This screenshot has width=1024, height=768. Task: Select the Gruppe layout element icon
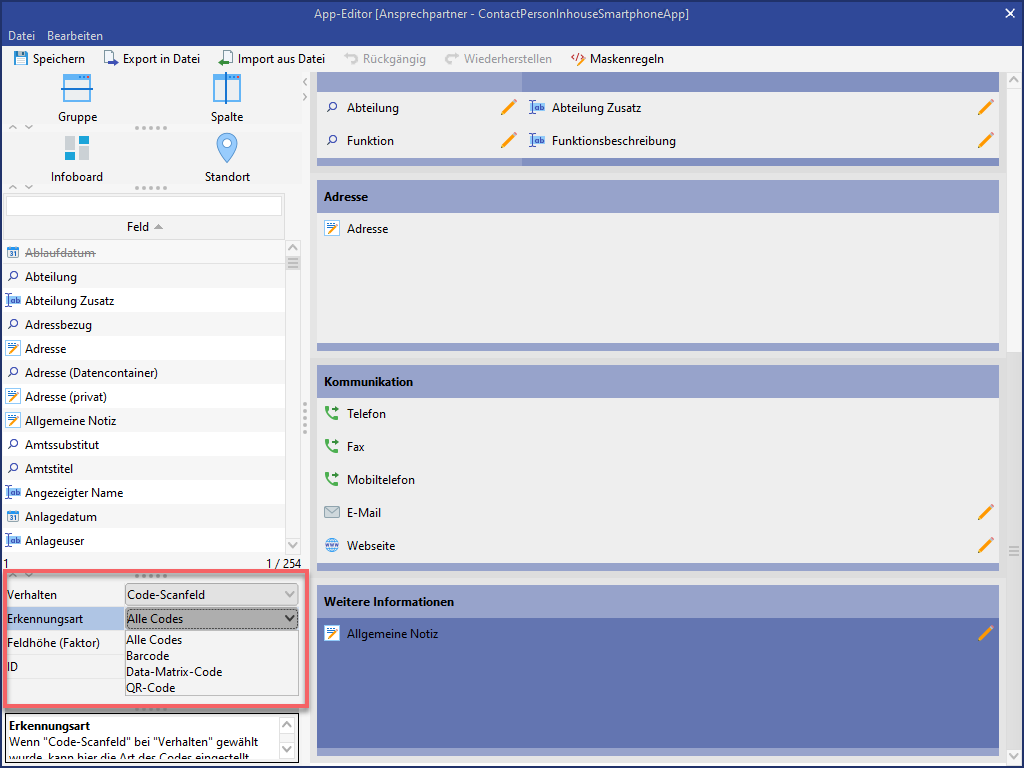click(x=77, y=90)
